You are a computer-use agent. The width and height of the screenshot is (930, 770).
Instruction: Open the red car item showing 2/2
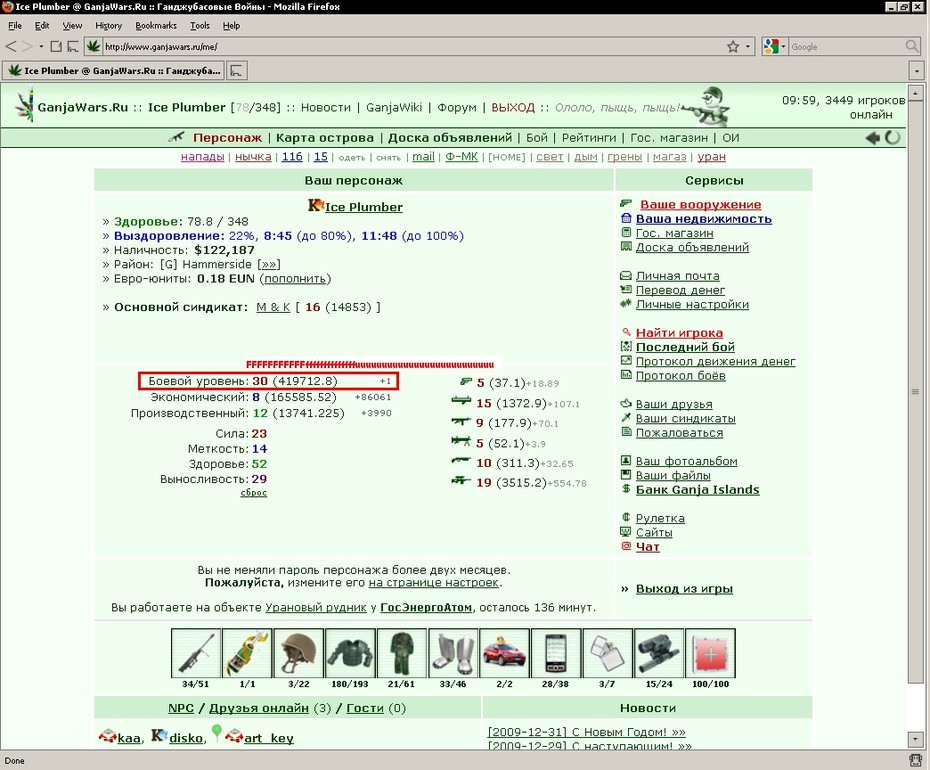(x=504, y=653)
